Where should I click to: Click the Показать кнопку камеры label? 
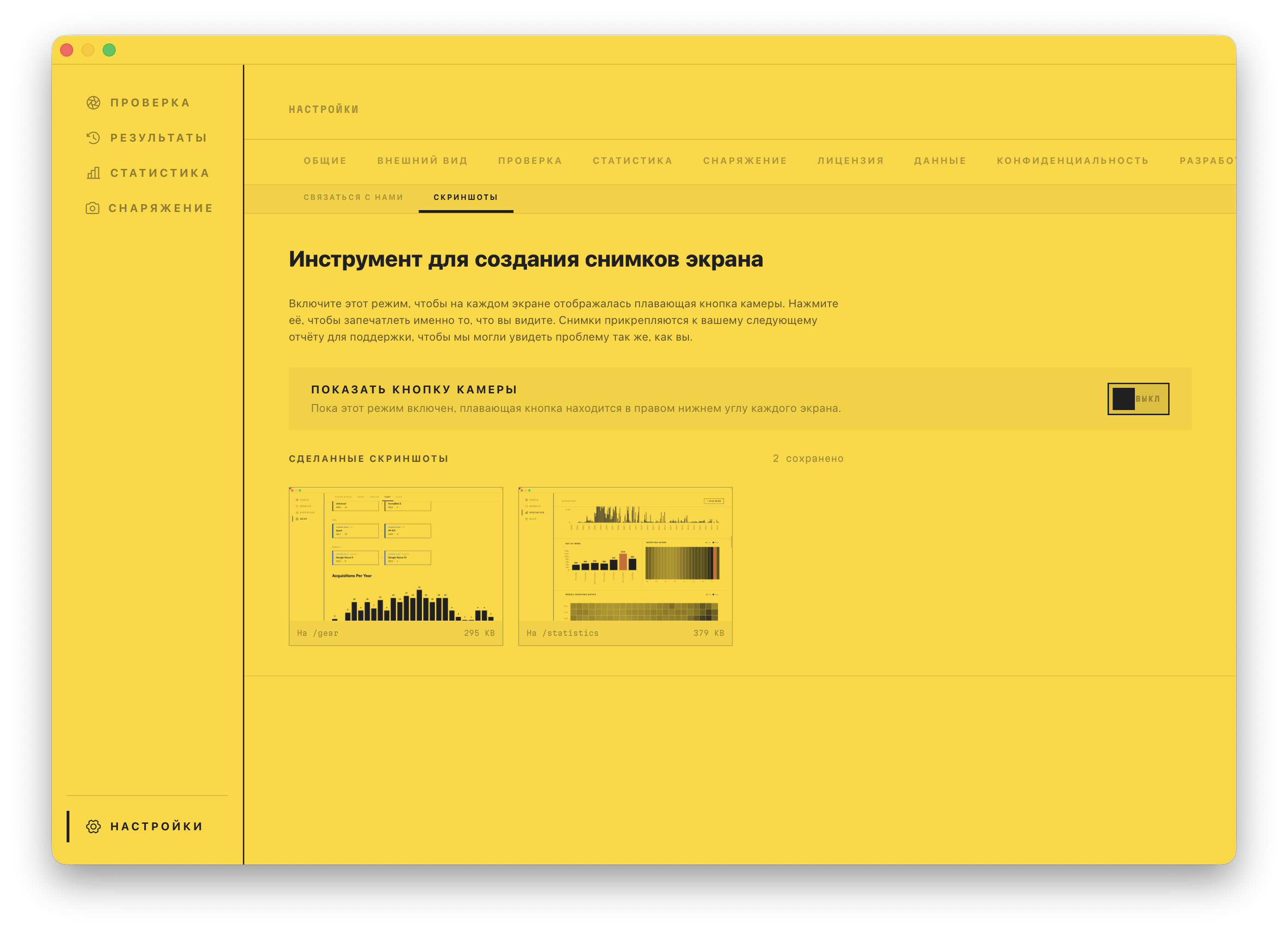[x=414, y=390]
